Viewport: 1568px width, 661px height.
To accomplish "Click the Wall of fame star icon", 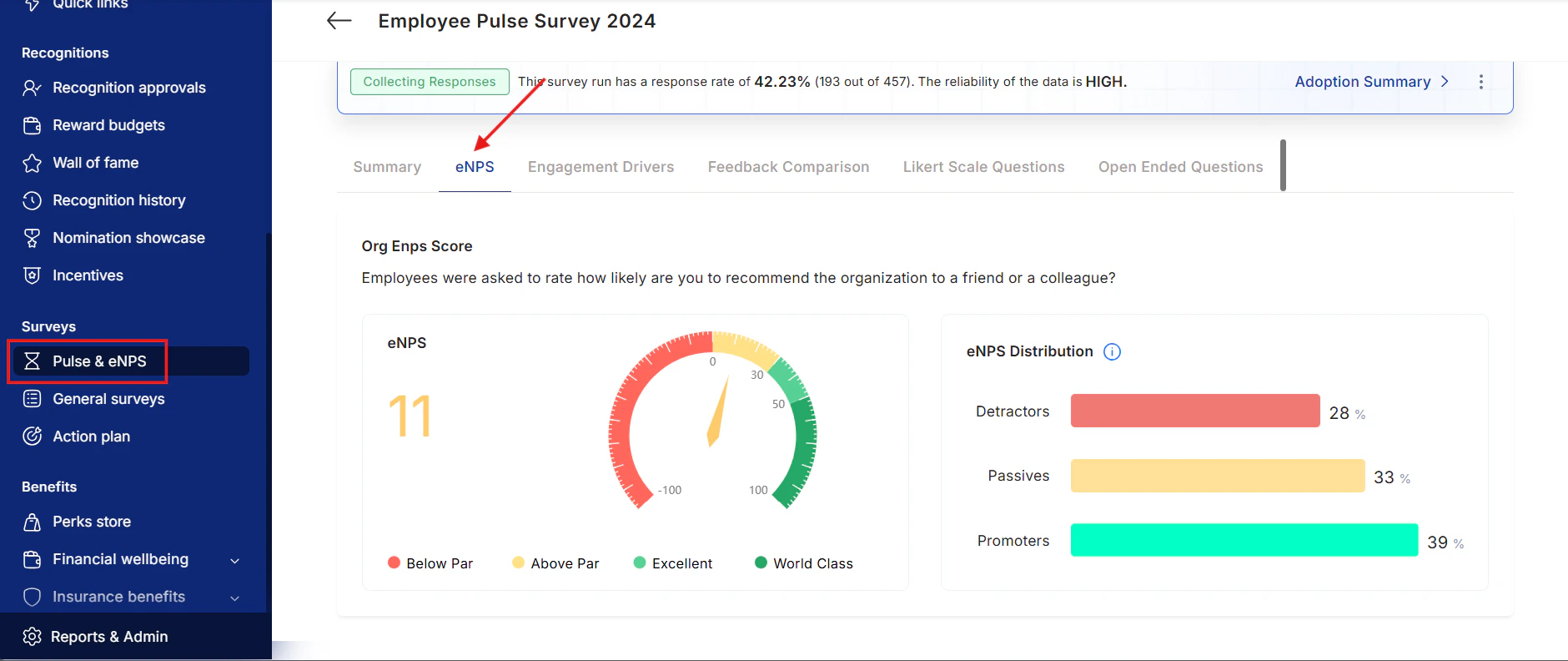I will (32, 163).
